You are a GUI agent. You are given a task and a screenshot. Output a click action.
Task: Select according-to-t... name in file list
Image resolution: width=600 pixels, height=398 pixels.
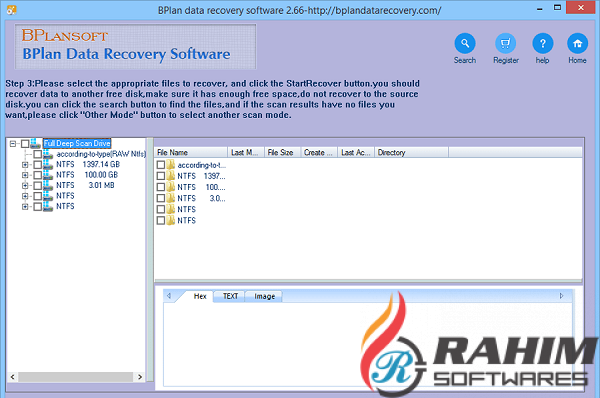[x=202, y=165]
